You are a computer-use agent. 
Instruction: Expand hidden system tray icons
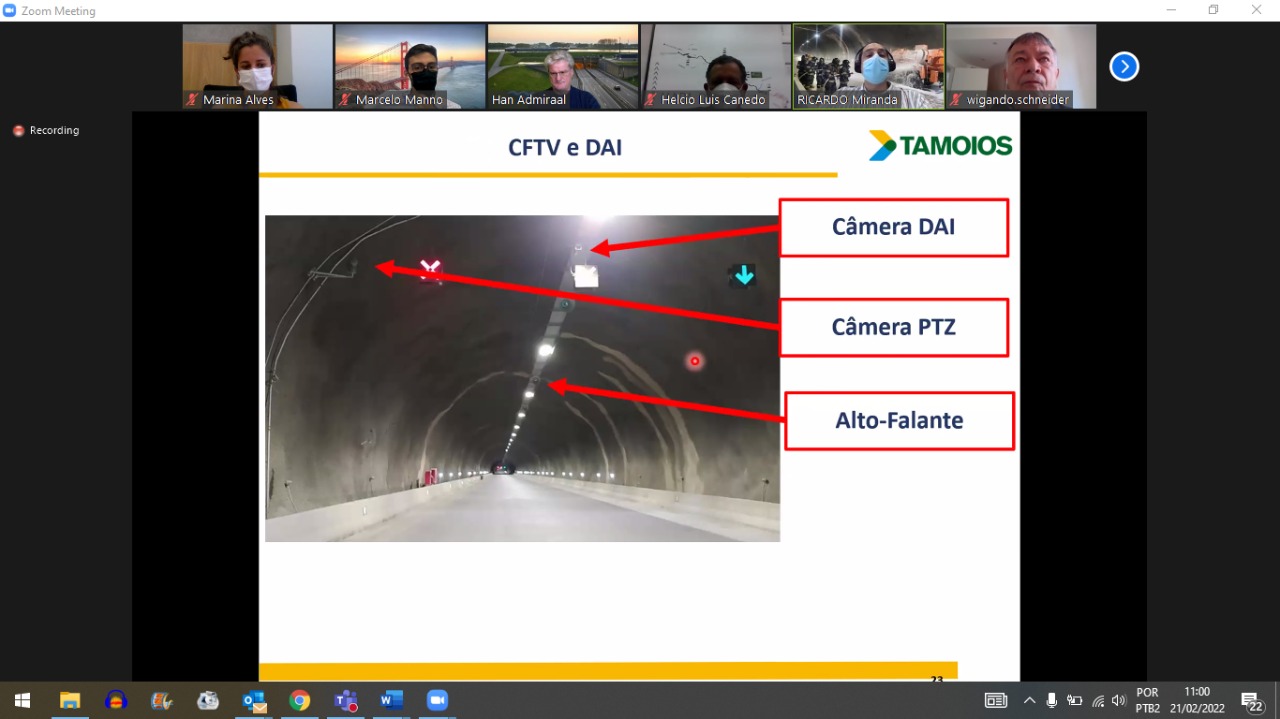point(1029,700)
